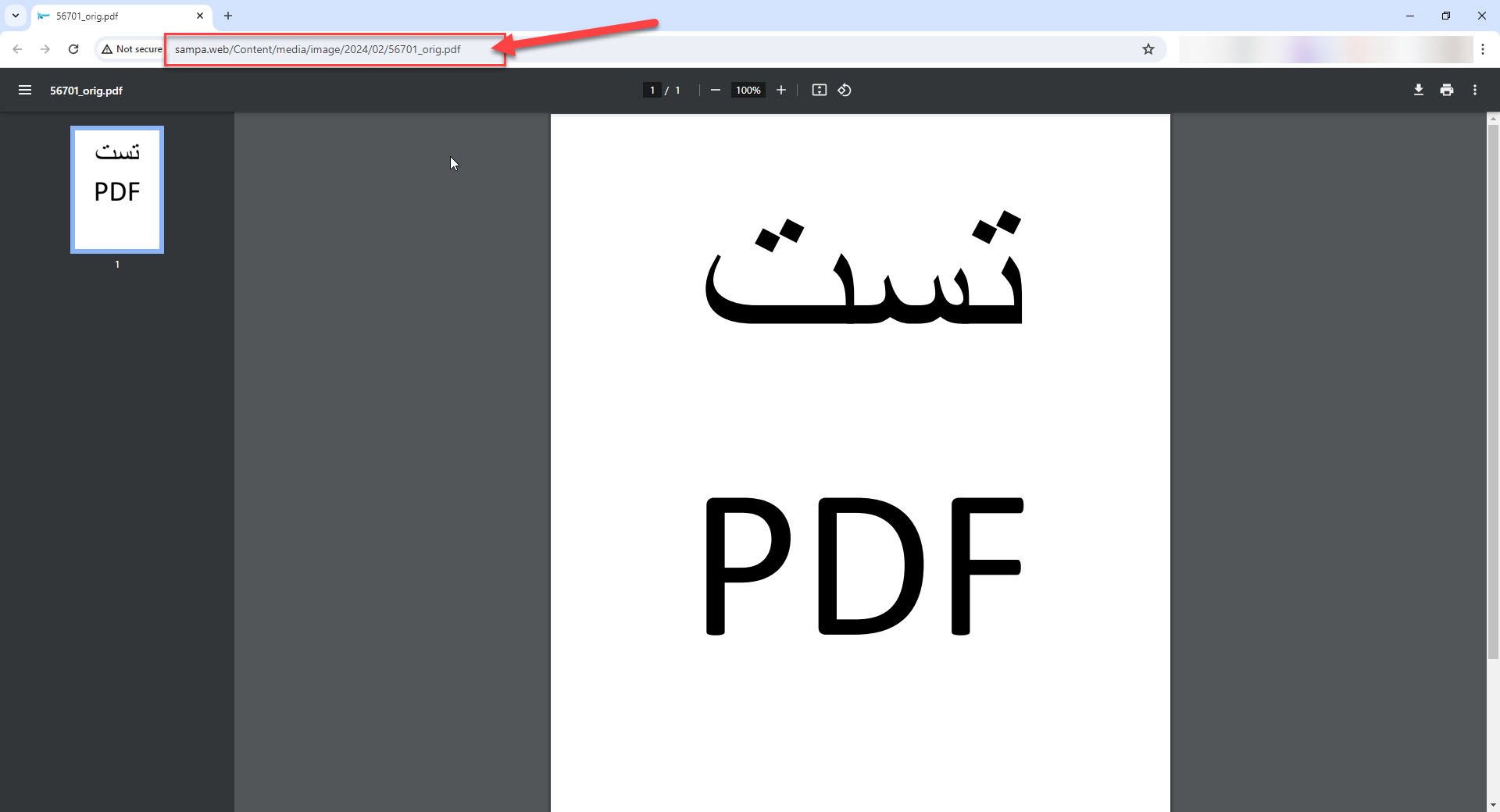Rotate the PDF counterclockwise

pos(845,90)
